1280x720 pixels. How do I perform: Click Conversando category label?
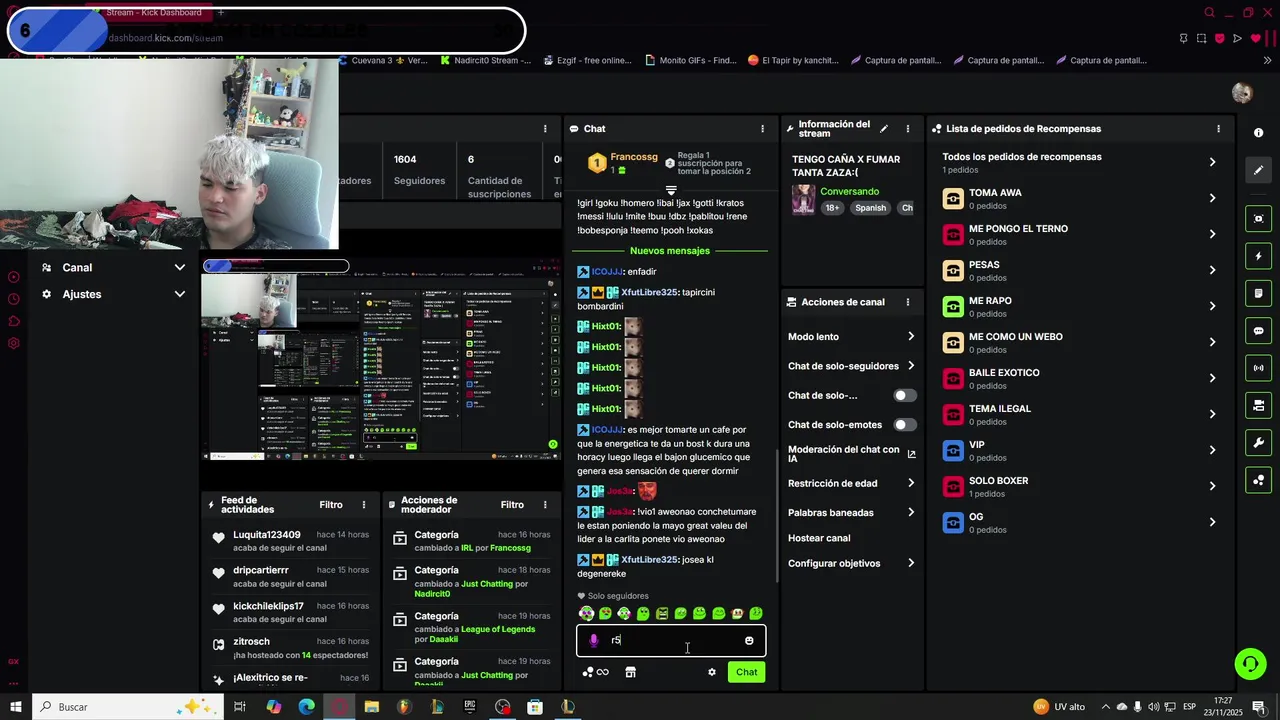[x=850, y=192]
